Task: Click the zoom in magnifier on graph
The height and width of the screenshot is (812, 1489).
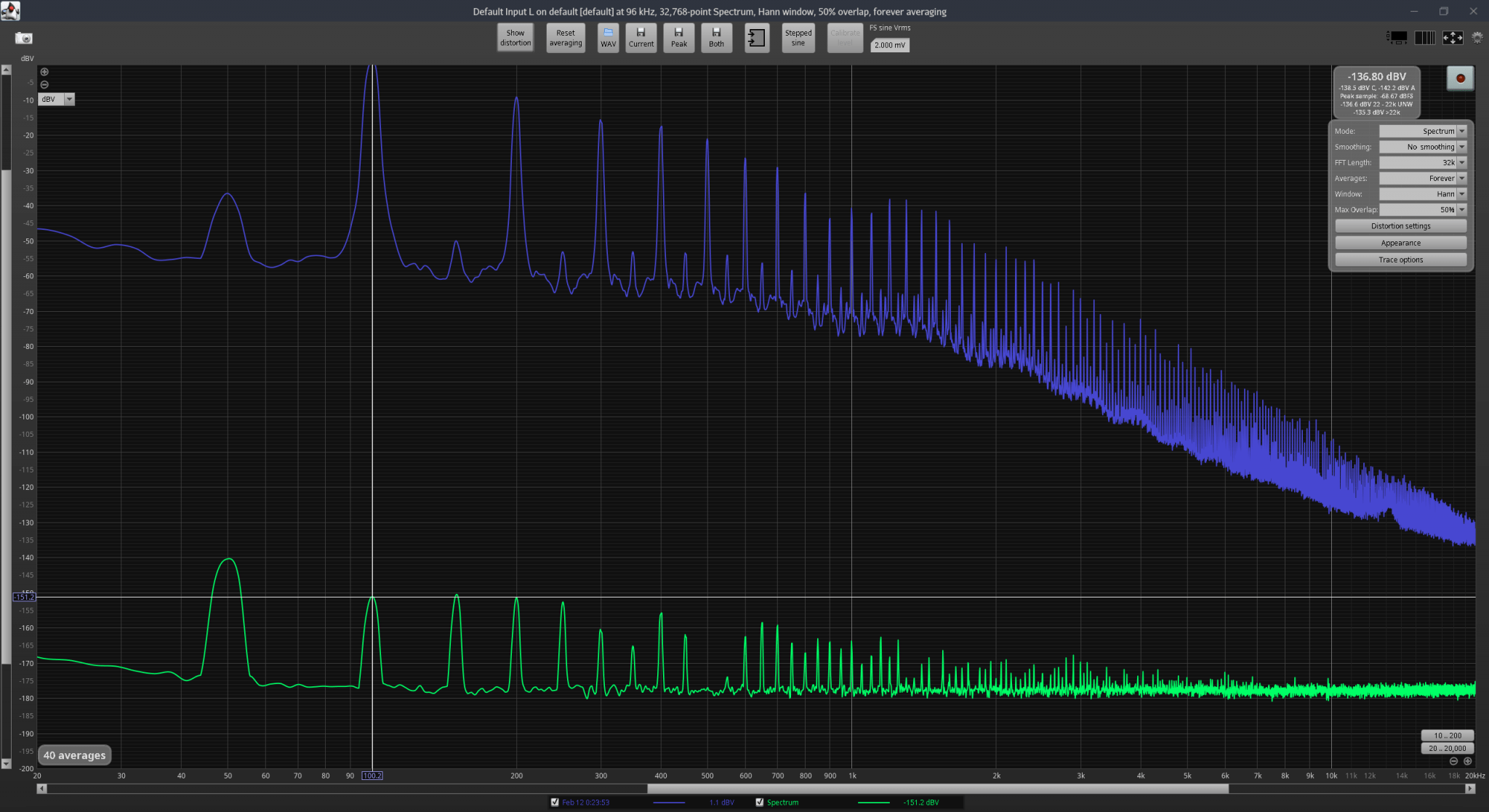Action: pyautogui.click(x=44, y=72)
